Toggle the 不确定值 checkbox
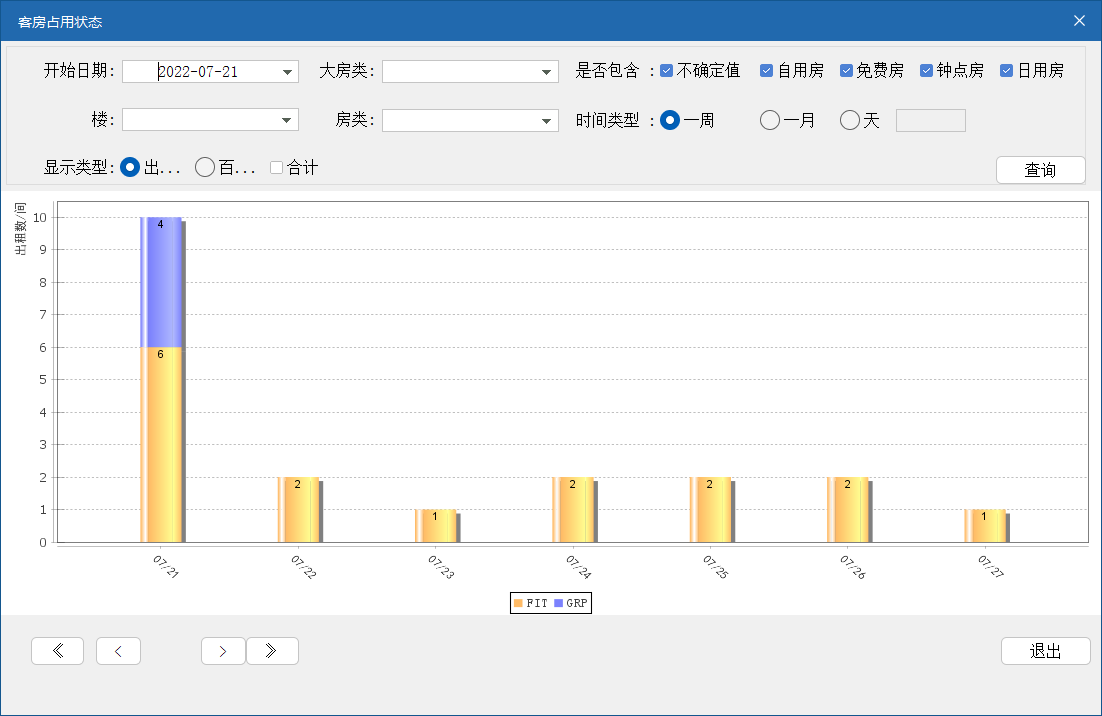 (x=666, y=70)
